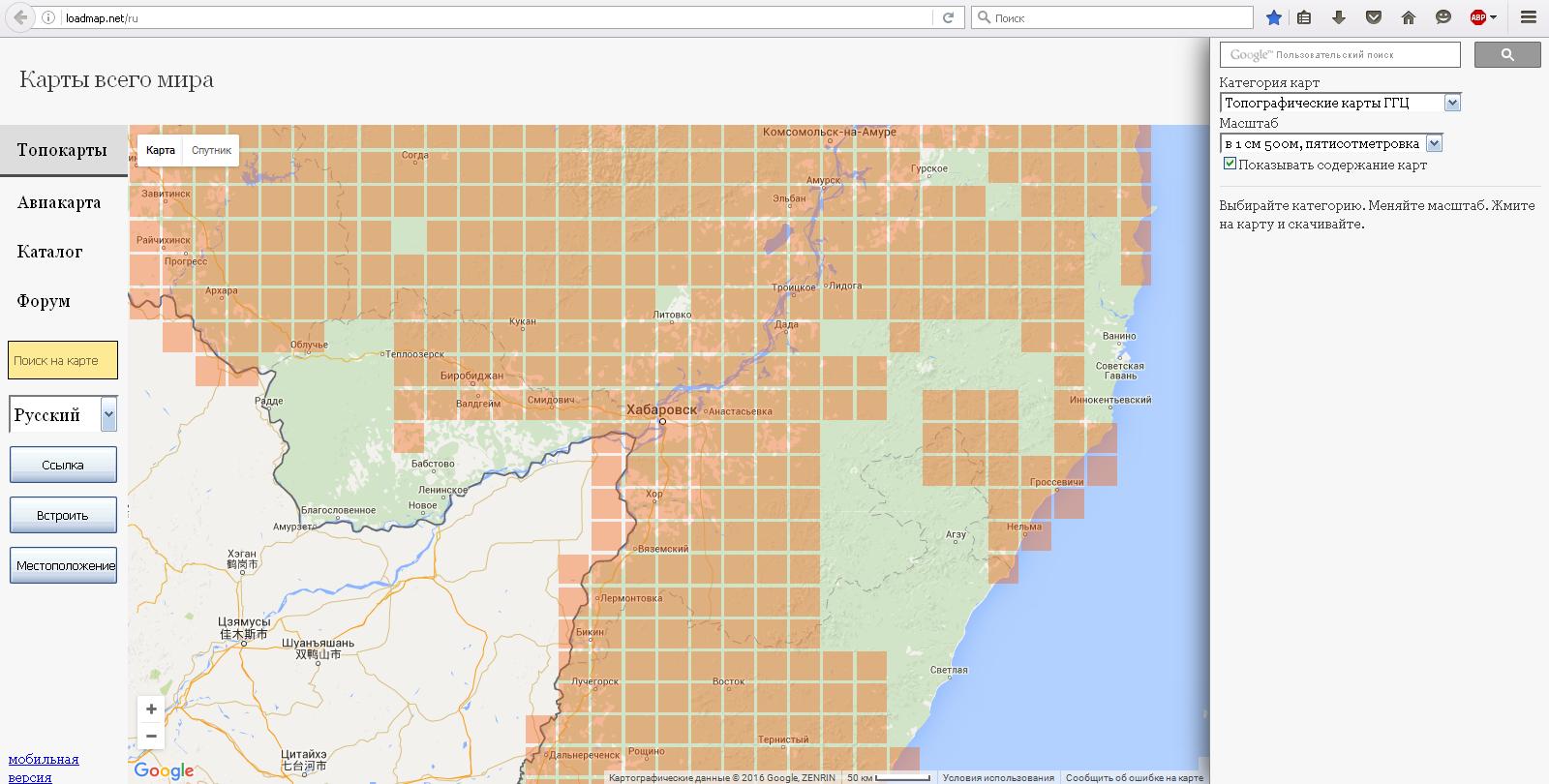This screenshot has width=1549, height=784.
Task: Zoom out on the map
Action: point(151,736)
